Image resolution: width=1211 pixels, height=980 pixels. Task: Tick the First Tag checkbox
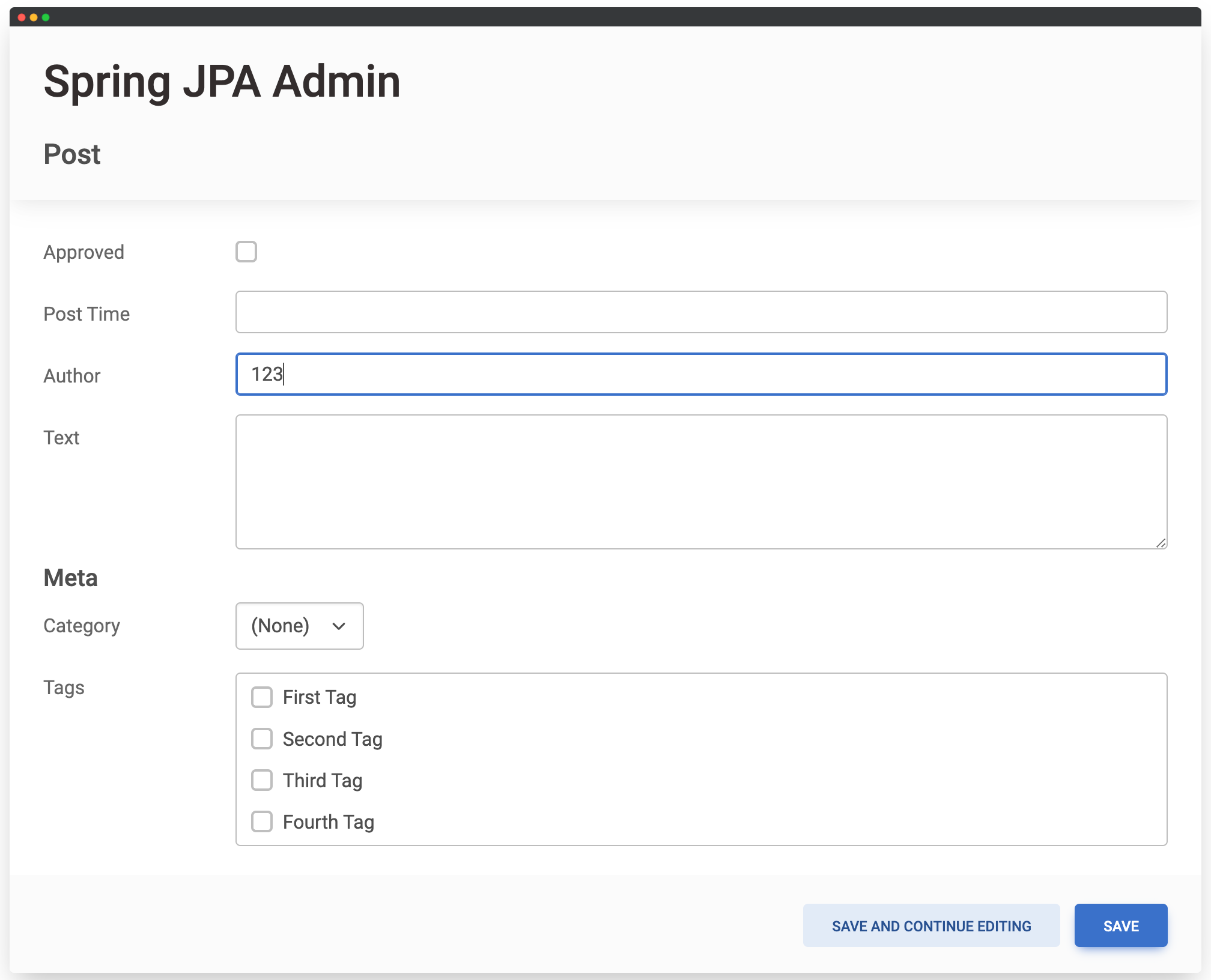[262, 697]
